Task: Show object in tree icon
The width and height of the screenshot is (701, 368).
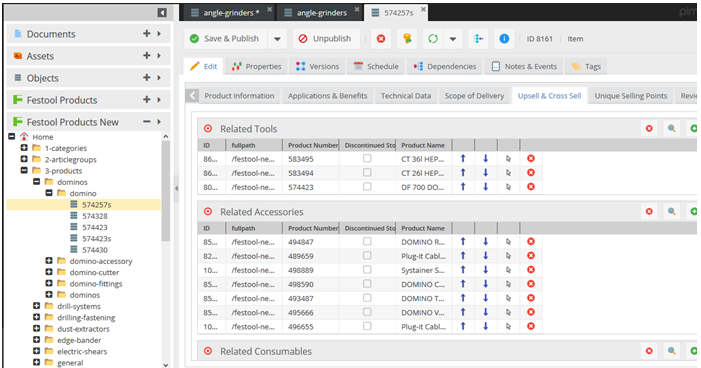Action: tap(478, 39)
